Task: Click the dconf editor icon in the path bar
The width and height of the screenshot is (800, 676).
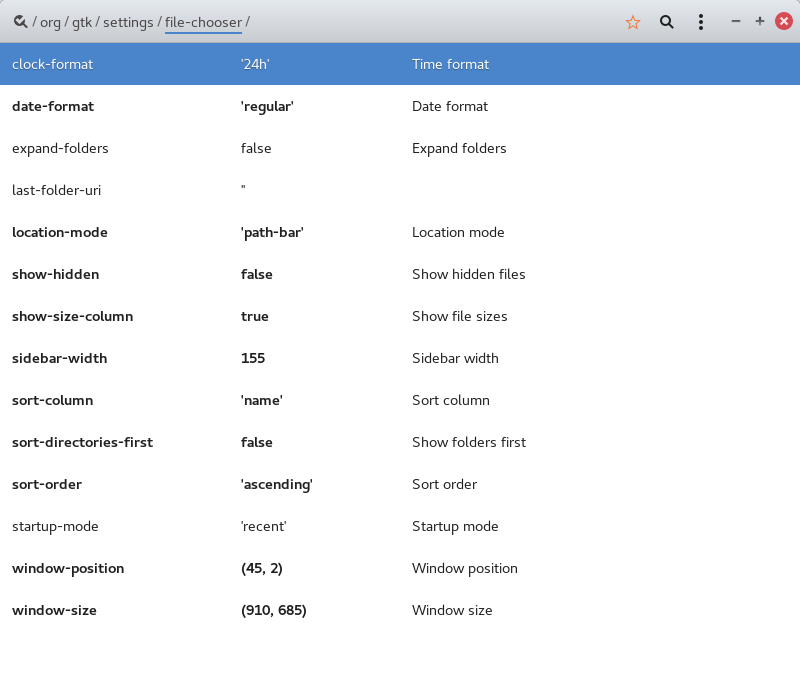Action: pos(20,21)
